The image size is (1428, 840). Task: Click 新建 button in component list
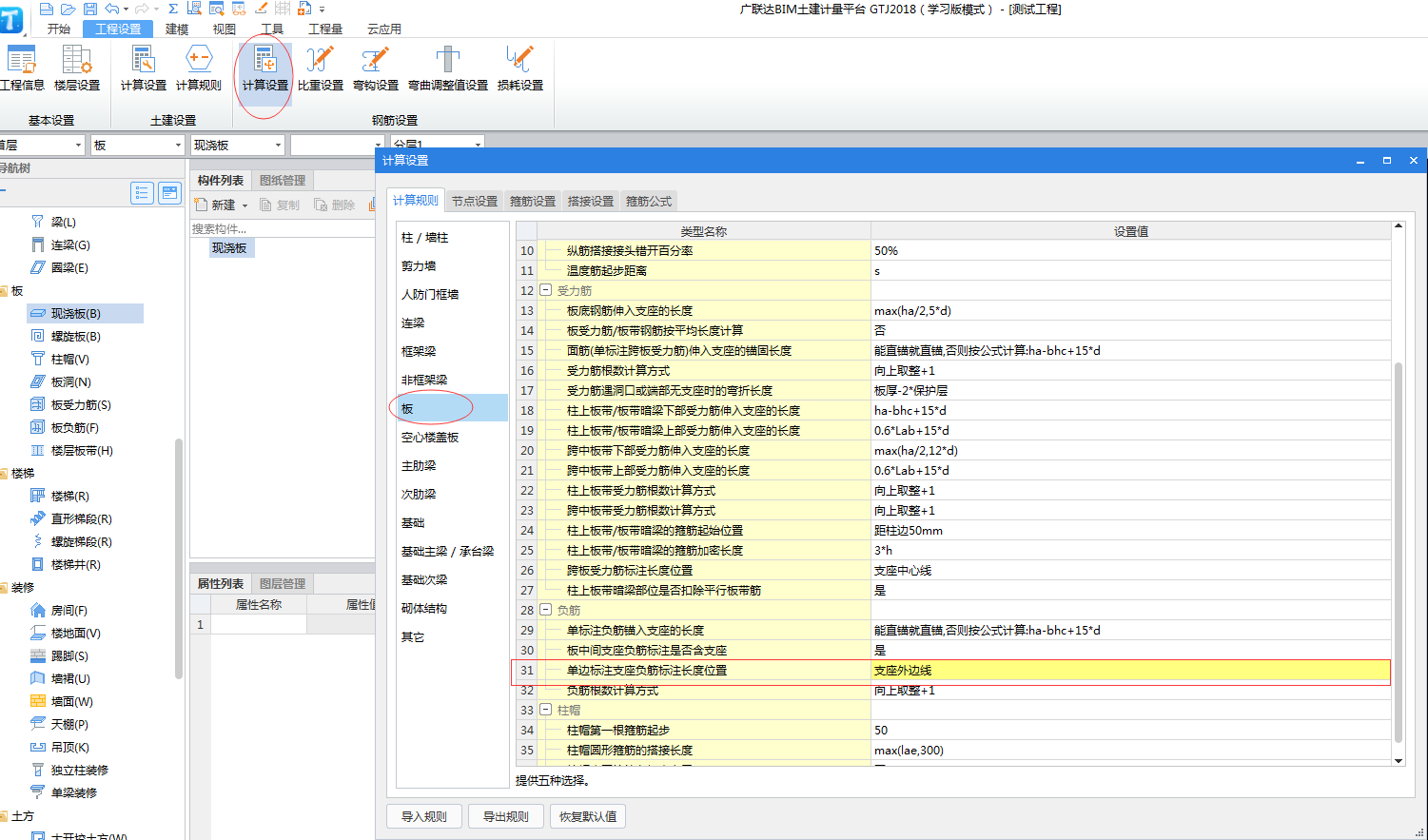(216, 205)
